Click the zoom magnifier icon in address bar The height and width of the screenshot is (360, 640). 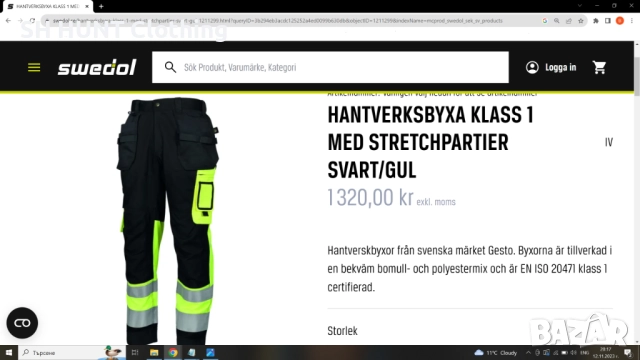tap(556, 20)
